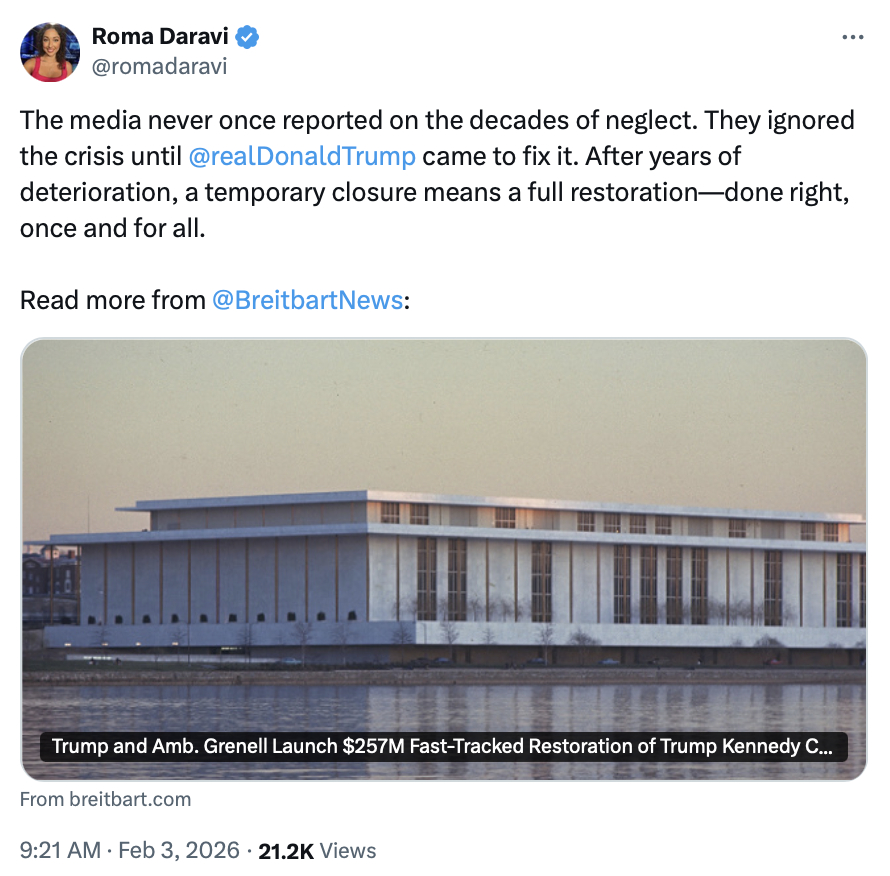Open the more options three-dot menu
Viewport: 890px width, 876px height.
[852, 37]
